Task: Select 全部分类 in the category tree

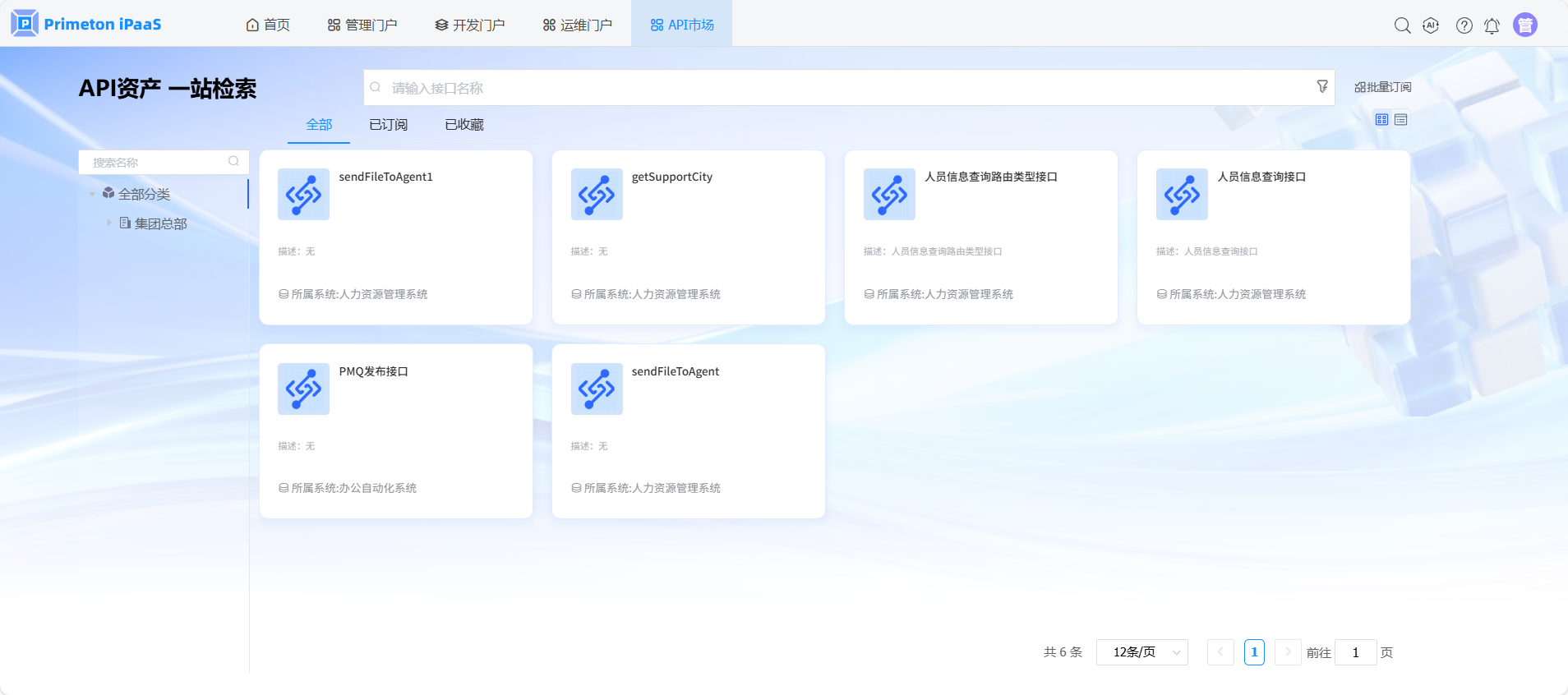Action: pos(145,194)
